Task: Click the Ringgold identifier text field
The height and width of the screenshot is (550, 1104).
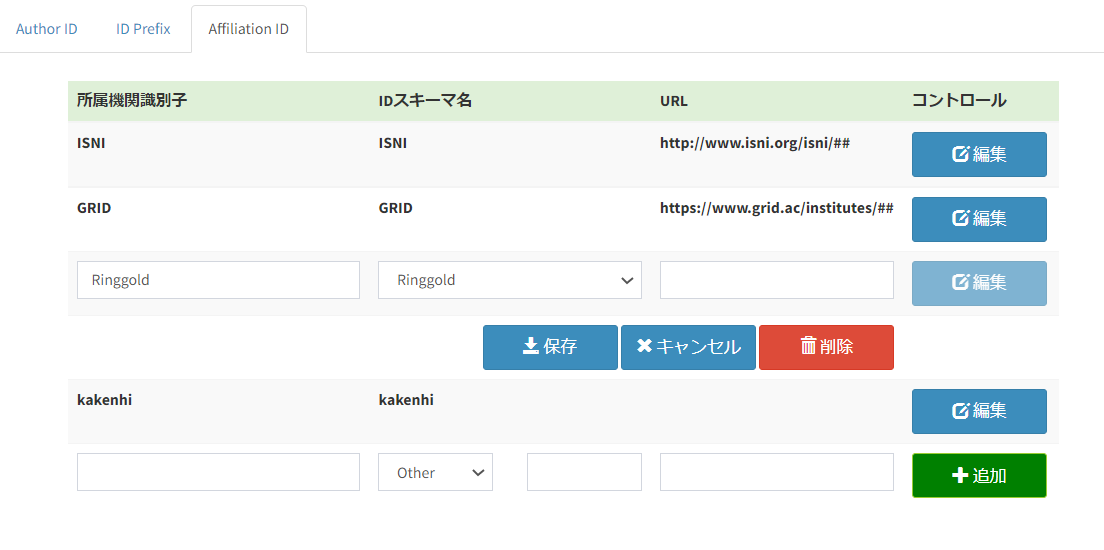Action: pyautogui.click(x=218, y=280)
